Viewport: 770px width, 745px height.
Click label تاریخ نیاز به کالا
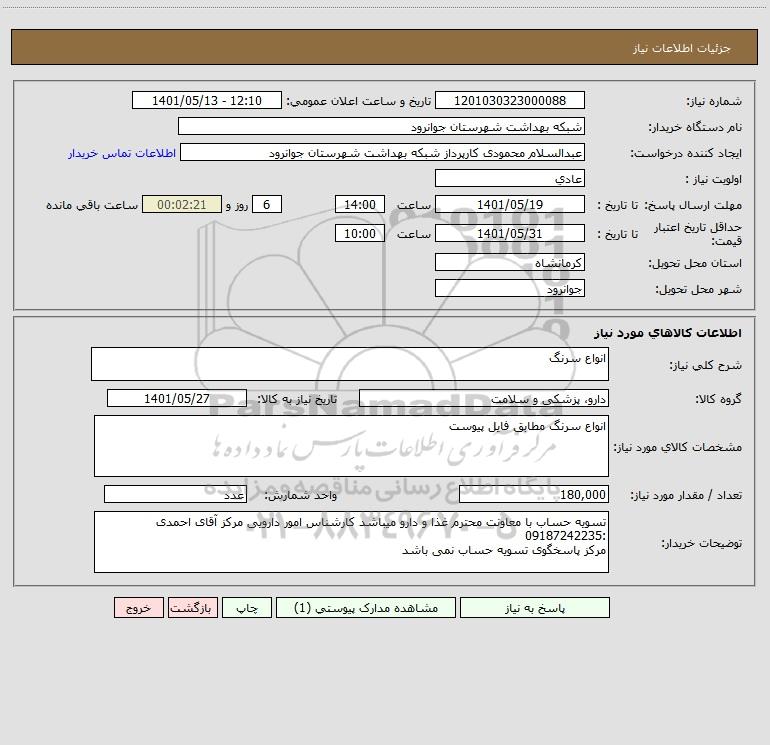[297, 399]
